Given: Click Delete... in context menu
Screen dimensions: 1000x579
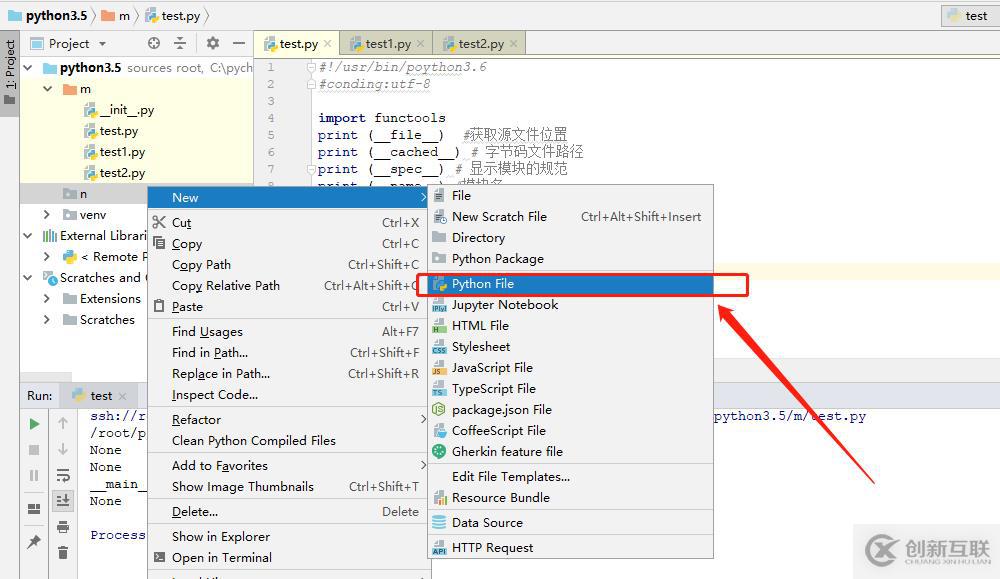Looking at the screenshot, I should (288, 511).
